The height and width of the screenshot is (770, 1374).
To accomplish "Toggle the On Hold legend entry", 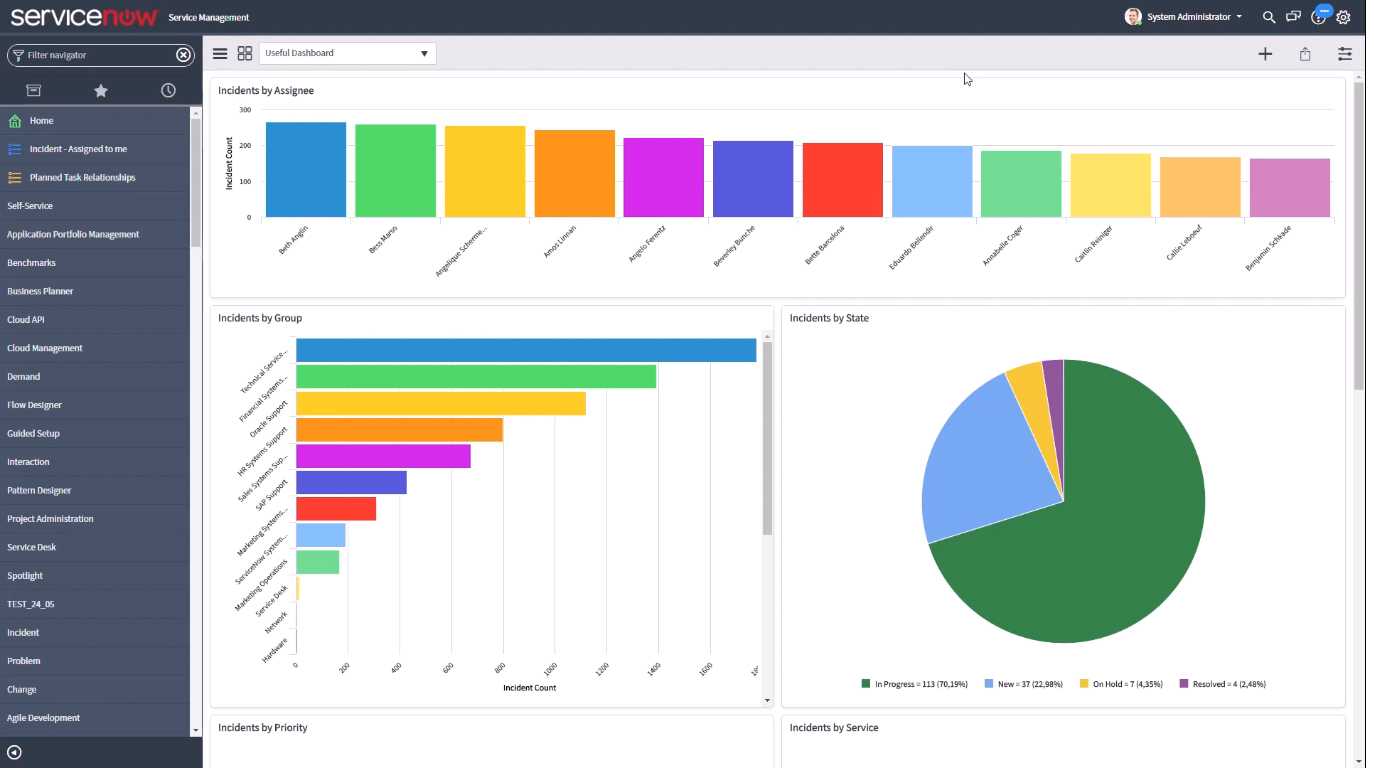I will pos(1115,684).
